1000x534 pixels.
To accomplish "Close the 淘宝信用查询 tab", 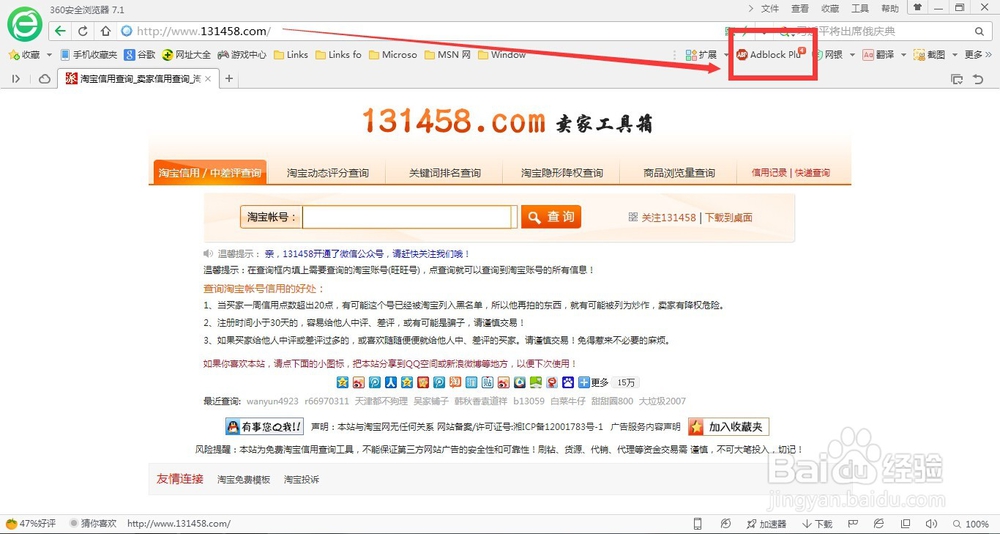I will click(208, 78).
